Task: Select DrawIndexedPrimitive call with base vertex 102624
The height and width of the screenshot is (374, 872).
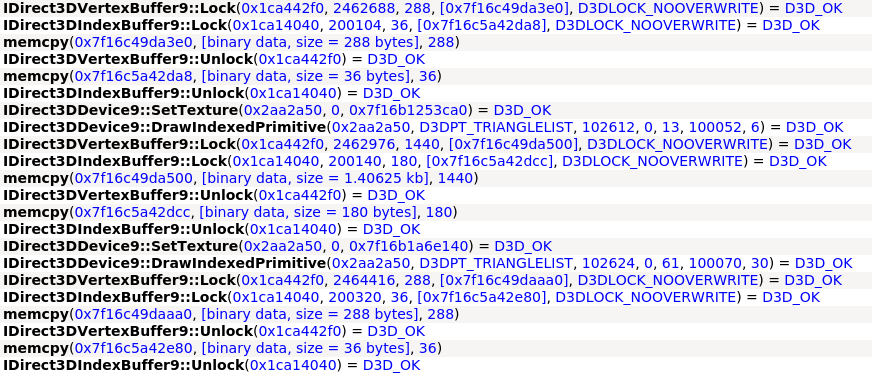Action: click(428, 263)
